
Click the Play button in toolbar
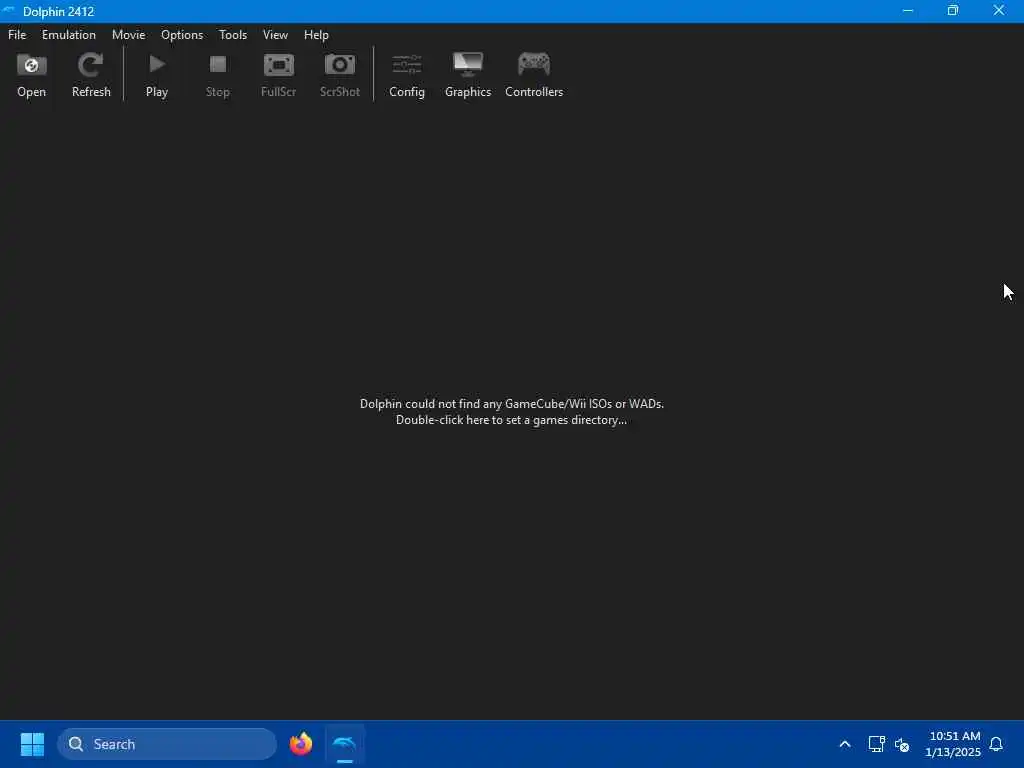(157, 74)
